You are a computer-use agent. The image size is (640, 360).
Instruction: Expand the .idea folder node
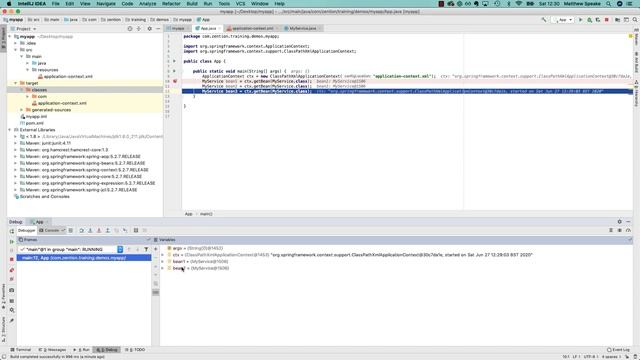16,43
